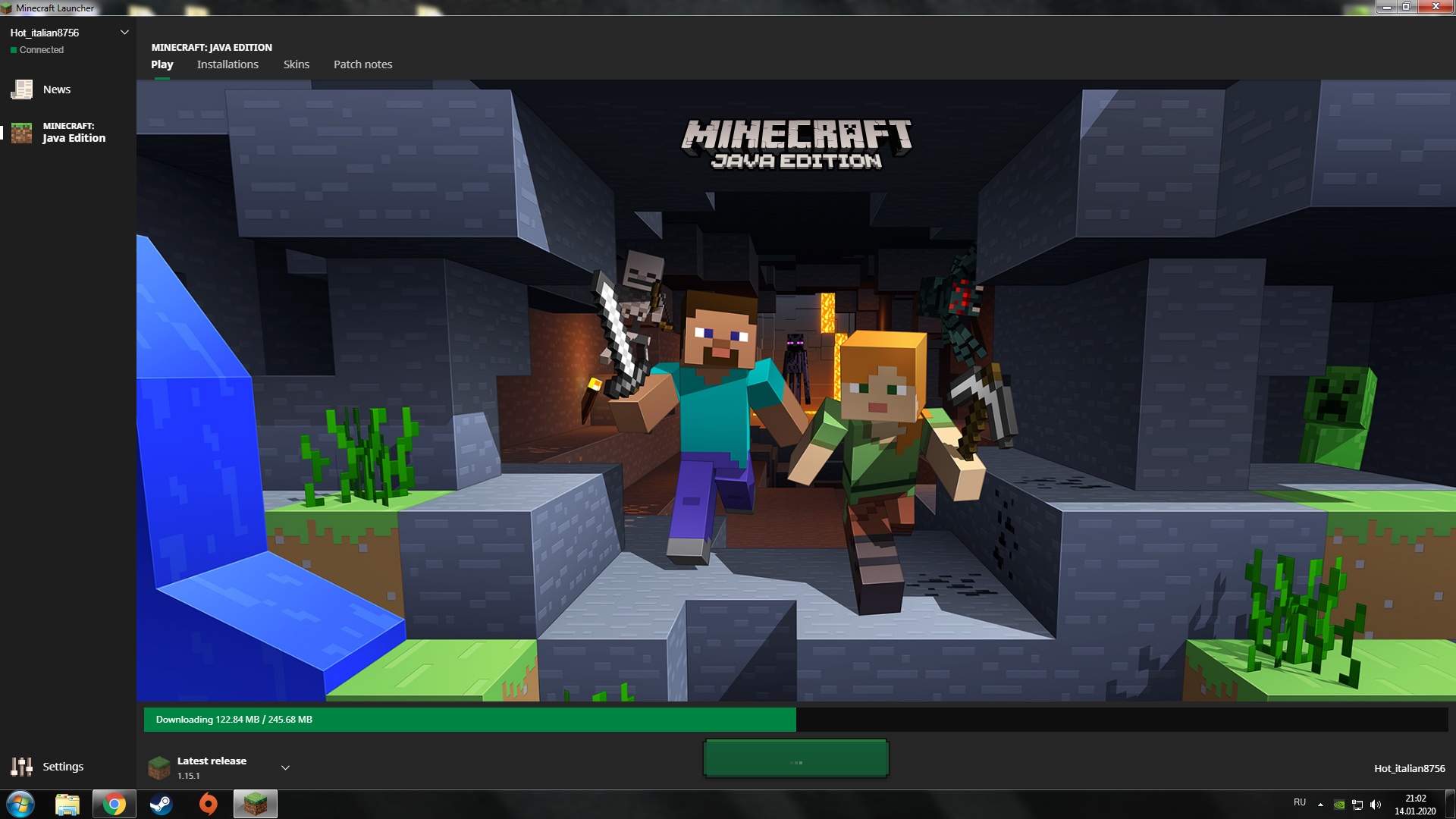Image resolution: width=1456 pixels, height=819 pixels.
Task: Launch Steam from the taskbar
Action: tap(161, 804)
